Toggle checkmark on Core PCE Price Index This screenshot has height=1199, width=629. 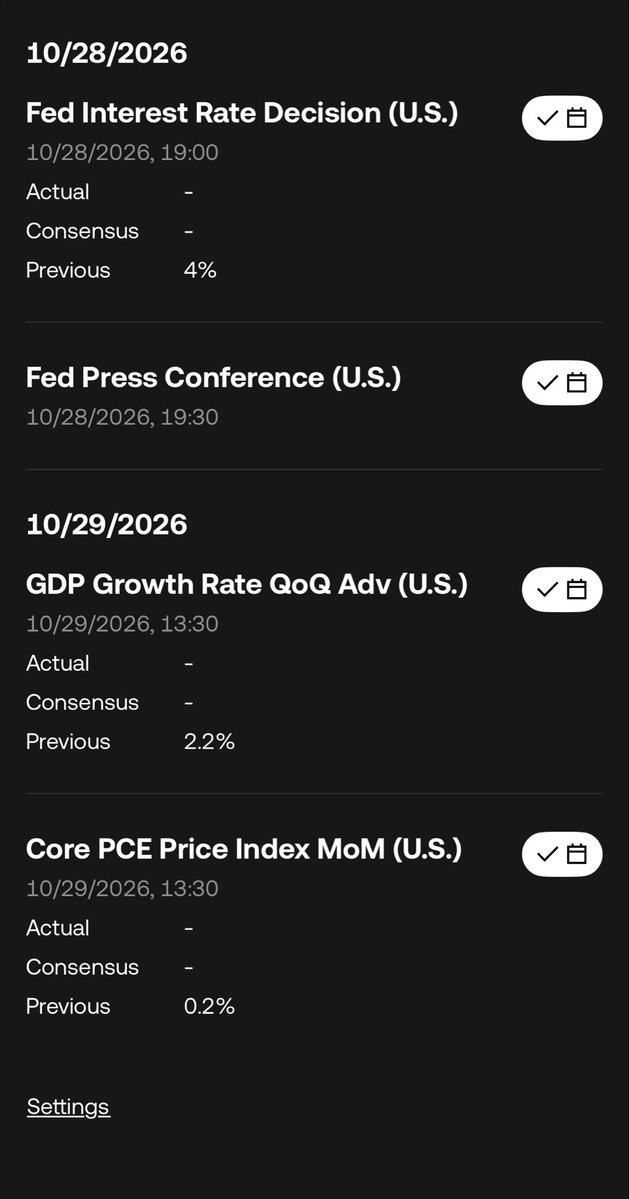click(x=548, y=853)
